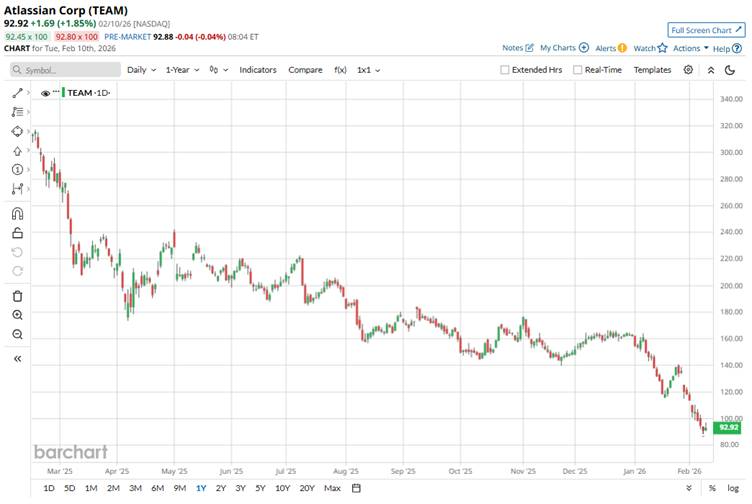This screenshot has height=504, width=752.
Task: Select the 6M range
Action: [x=157, y=488]
